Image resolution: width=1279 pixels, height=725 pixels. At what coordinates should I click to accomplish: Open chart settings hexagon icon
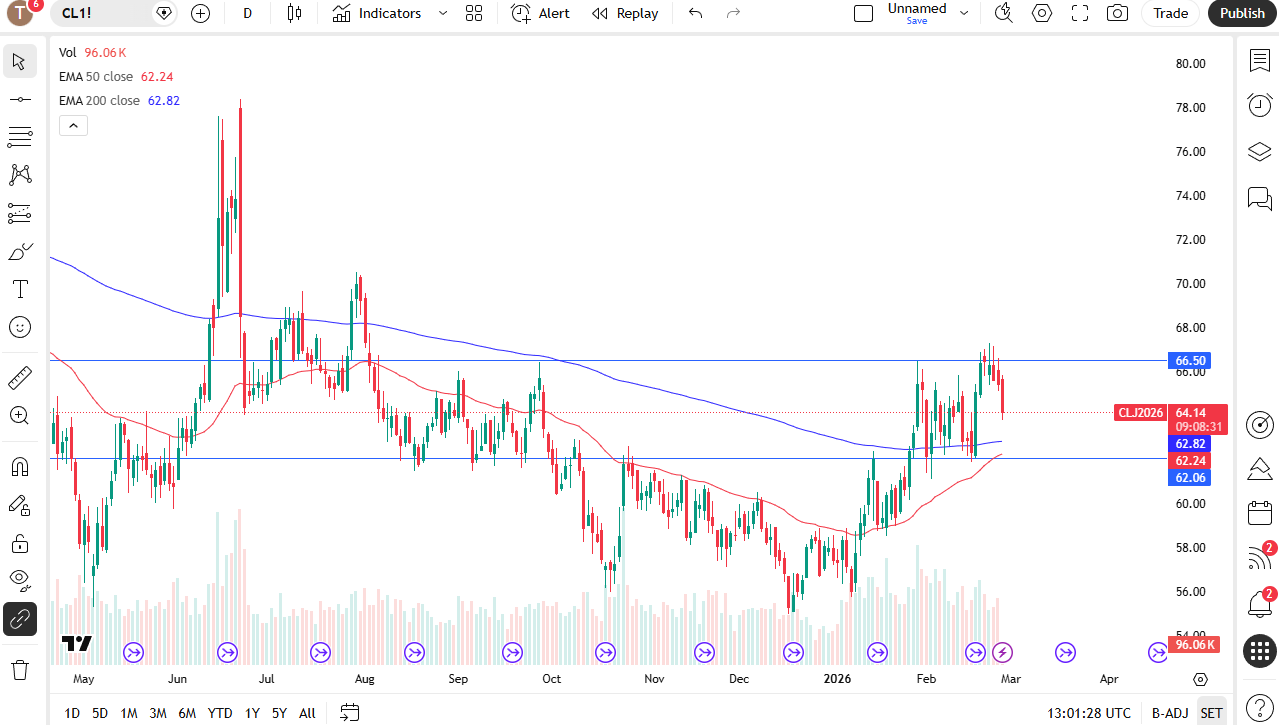pos(1042,13)
